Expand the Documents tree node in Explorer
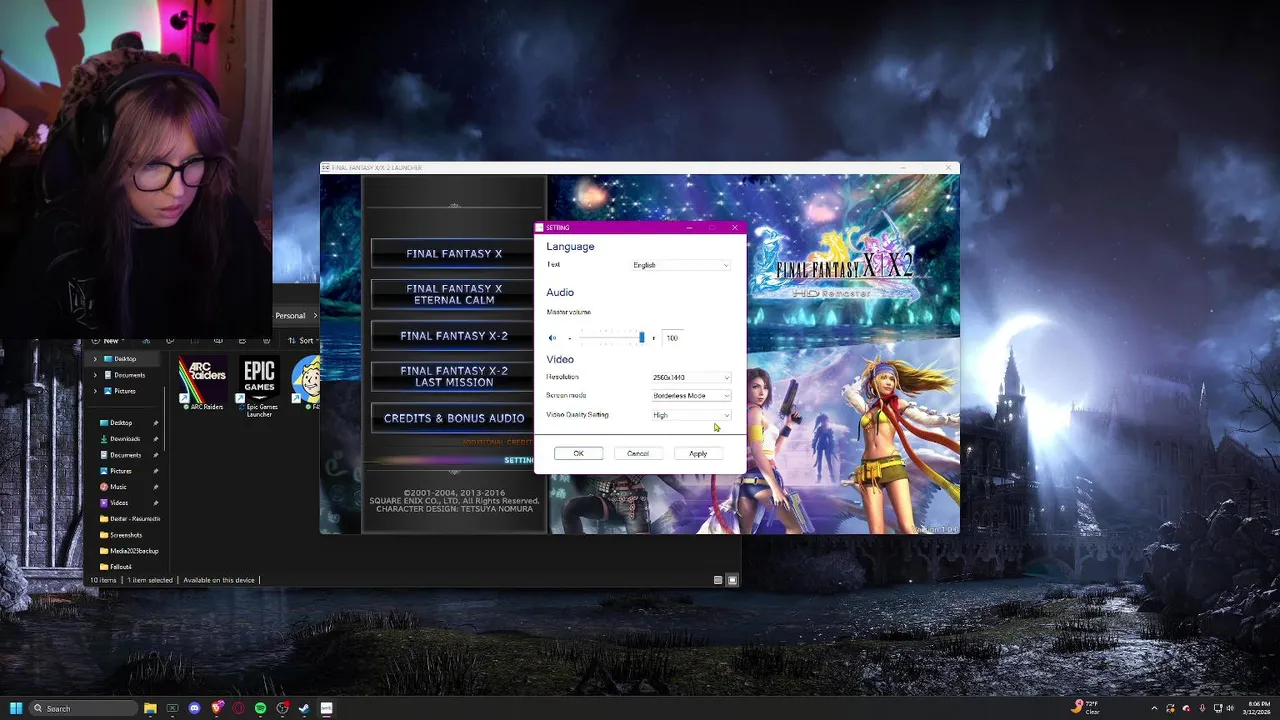The image size is (1280, 720). tap(96, 375)
